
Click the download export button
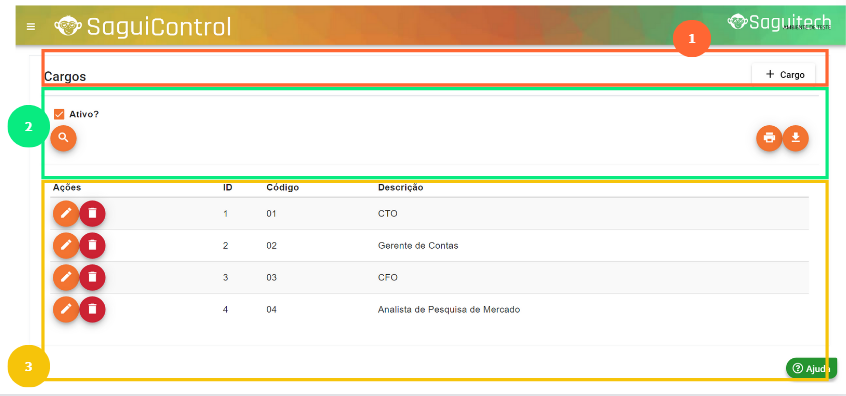[x=796, y=138]
